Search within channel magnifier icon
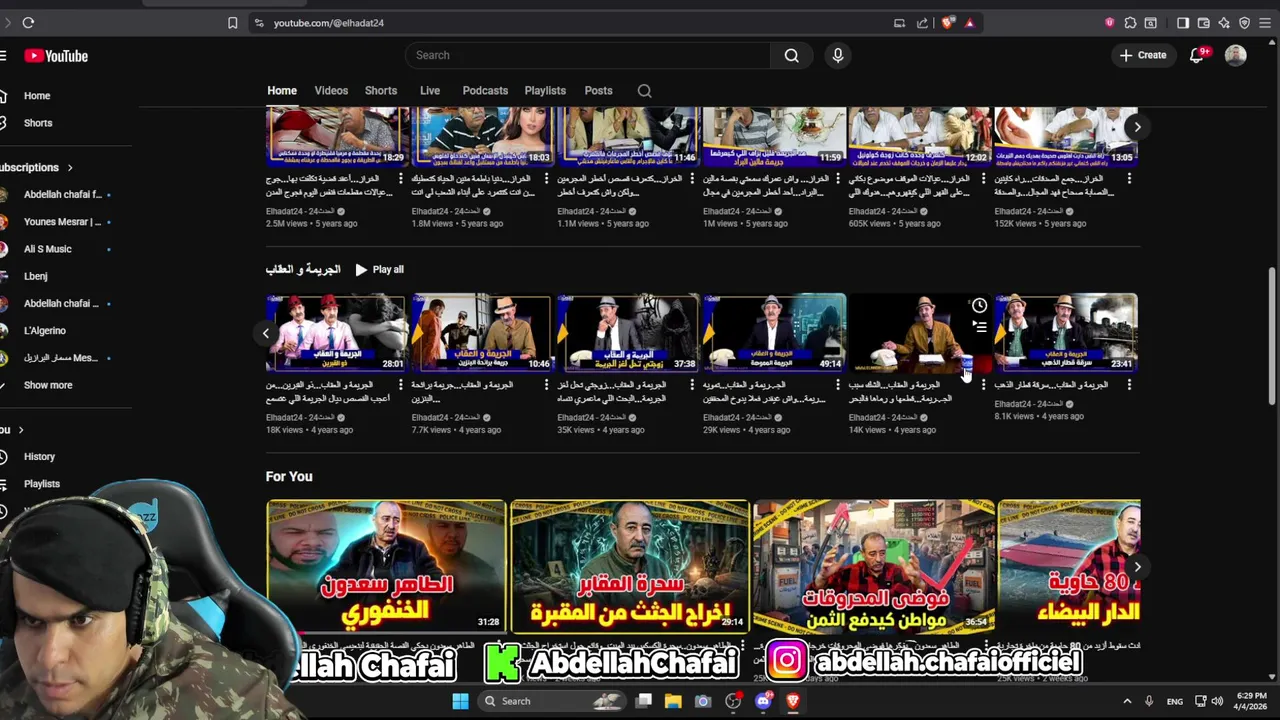This screenshot has width=1280, height=720. point(645,91)
